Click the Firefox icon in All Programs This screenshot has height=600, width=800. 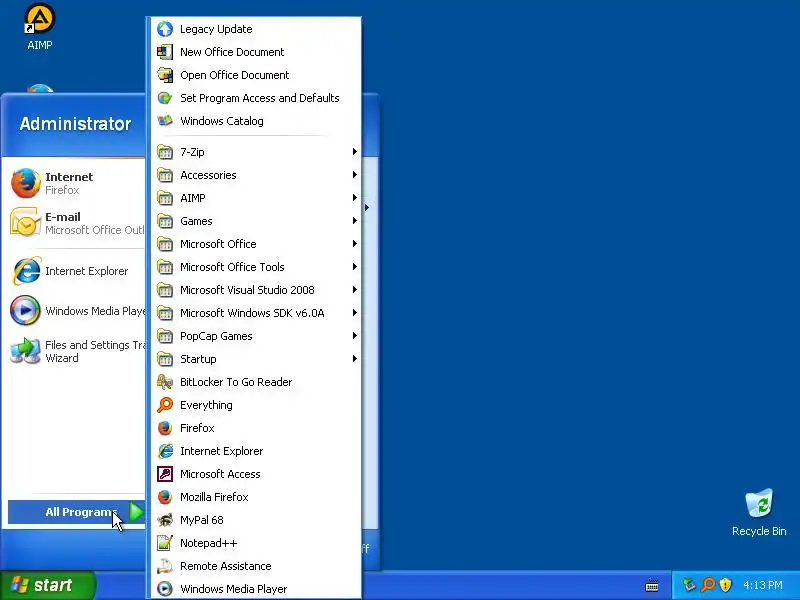(x=165, y=428)
